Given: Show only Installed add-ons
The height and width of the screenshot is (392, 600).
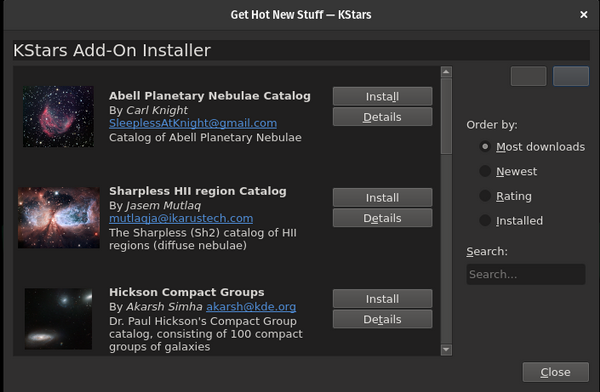Looking at the screenshot, I should [511, 220].
